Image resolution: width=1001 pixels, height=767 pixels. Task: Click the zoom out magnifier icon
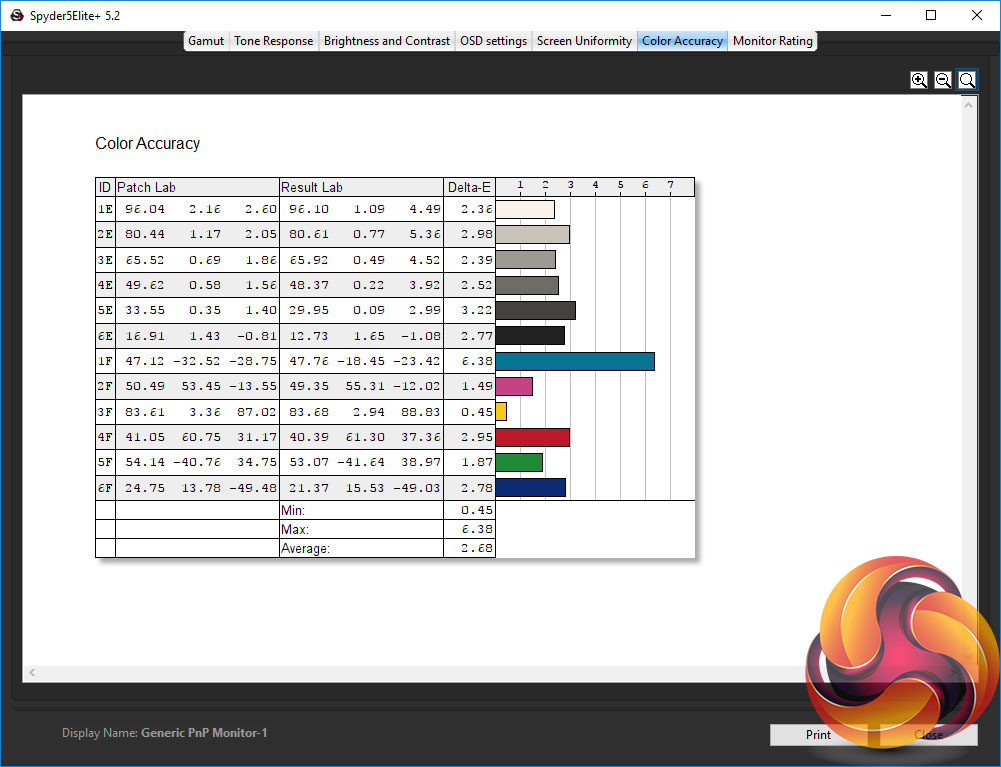943,80
